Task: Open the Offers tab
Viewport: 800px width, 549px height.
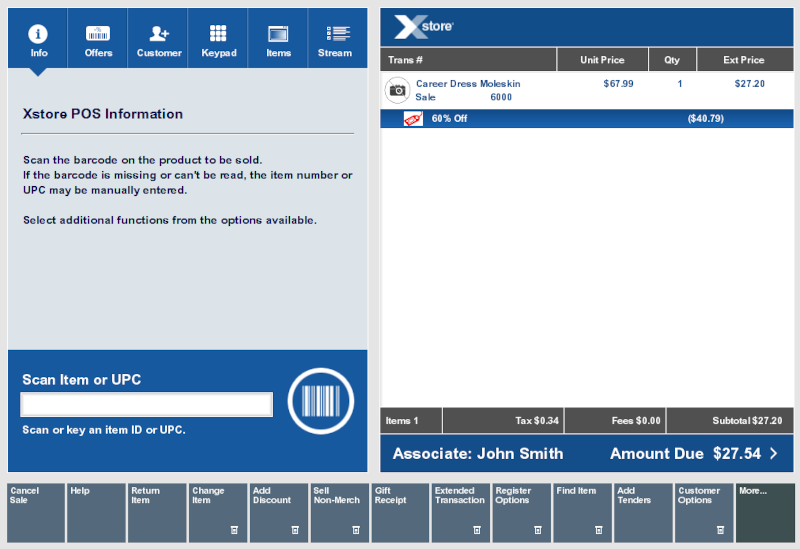Action: point(97,38)
